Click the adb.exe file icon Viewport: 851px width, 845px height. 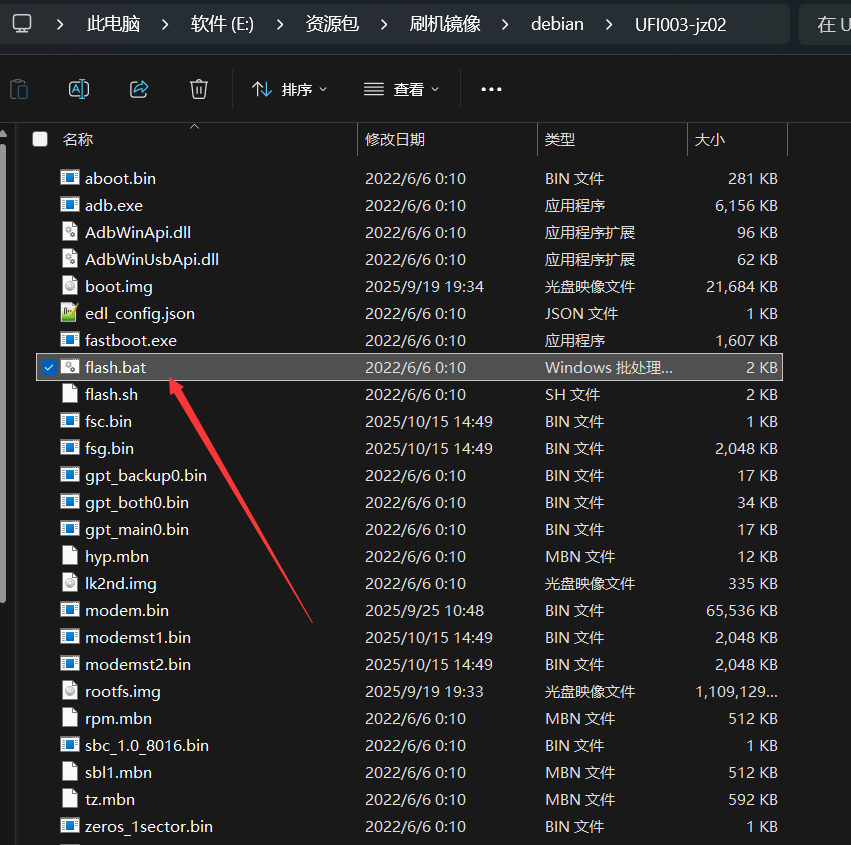pyautogui.click(x=69, y=205)
